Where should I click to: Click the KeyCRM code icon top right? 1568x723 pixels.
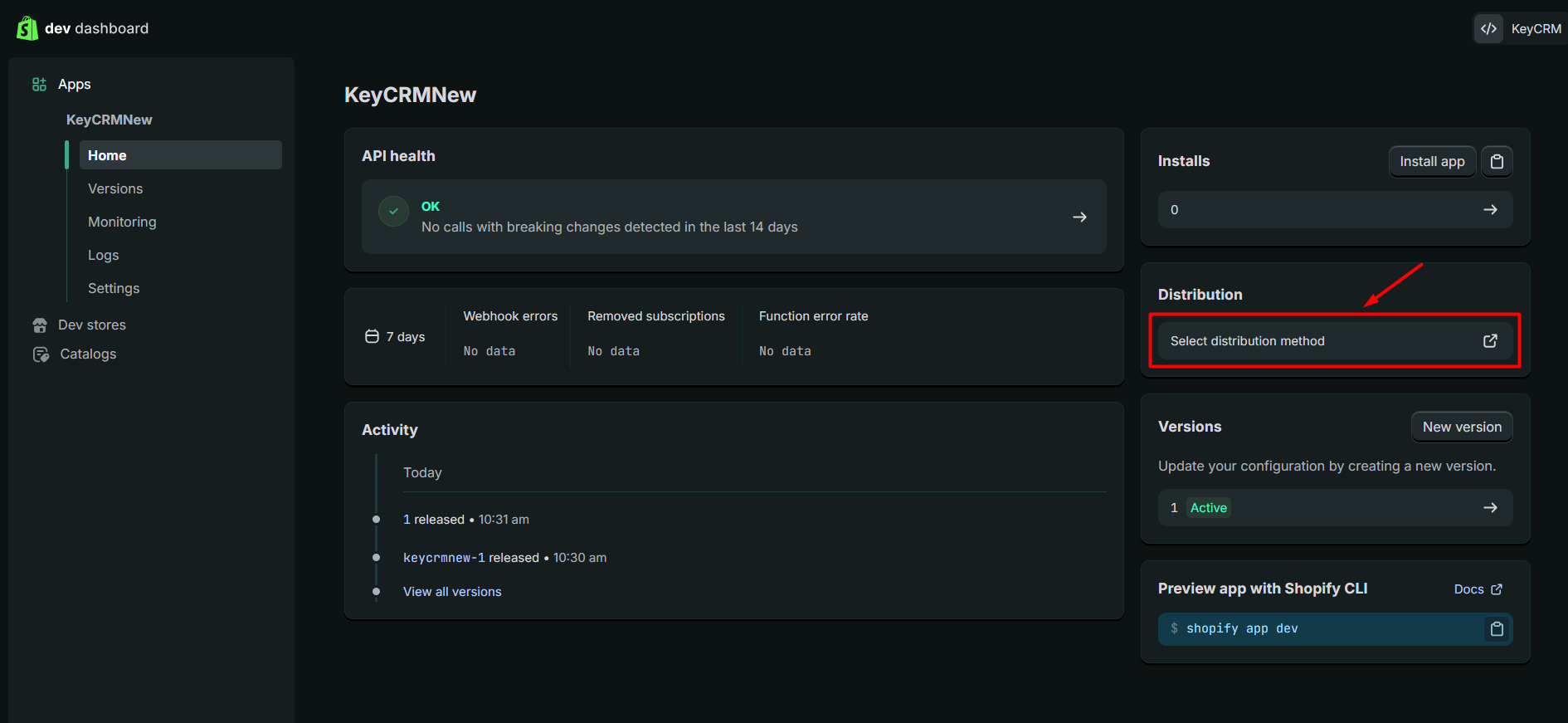click(x=1489, y=28)
